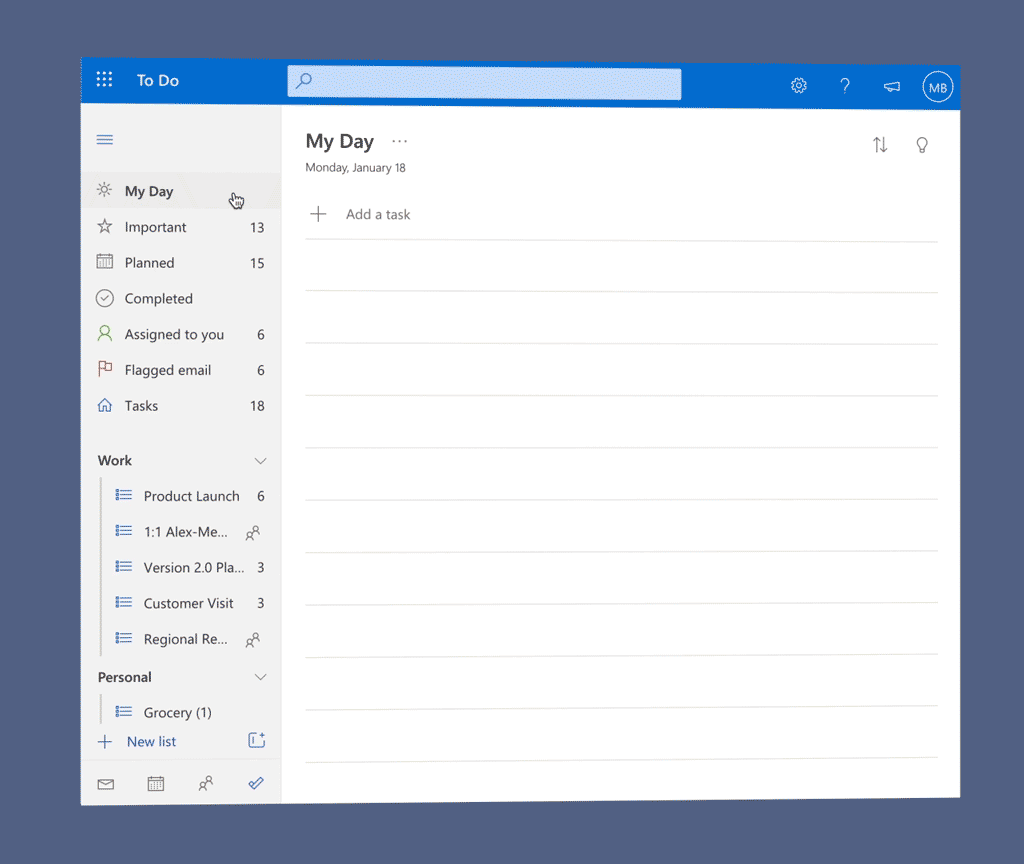Screen dimensions: 1024x864
Task: Select the Important smart list
Action: 155,227
